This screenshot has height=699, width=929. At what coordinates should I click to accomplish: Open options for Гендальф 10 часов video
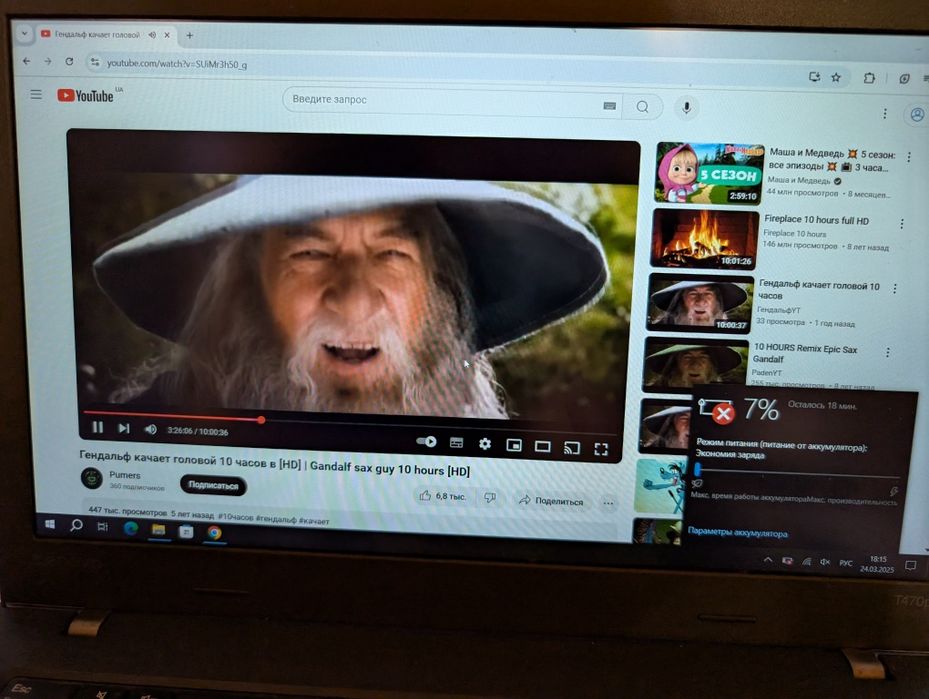click(x=895, y=288)
